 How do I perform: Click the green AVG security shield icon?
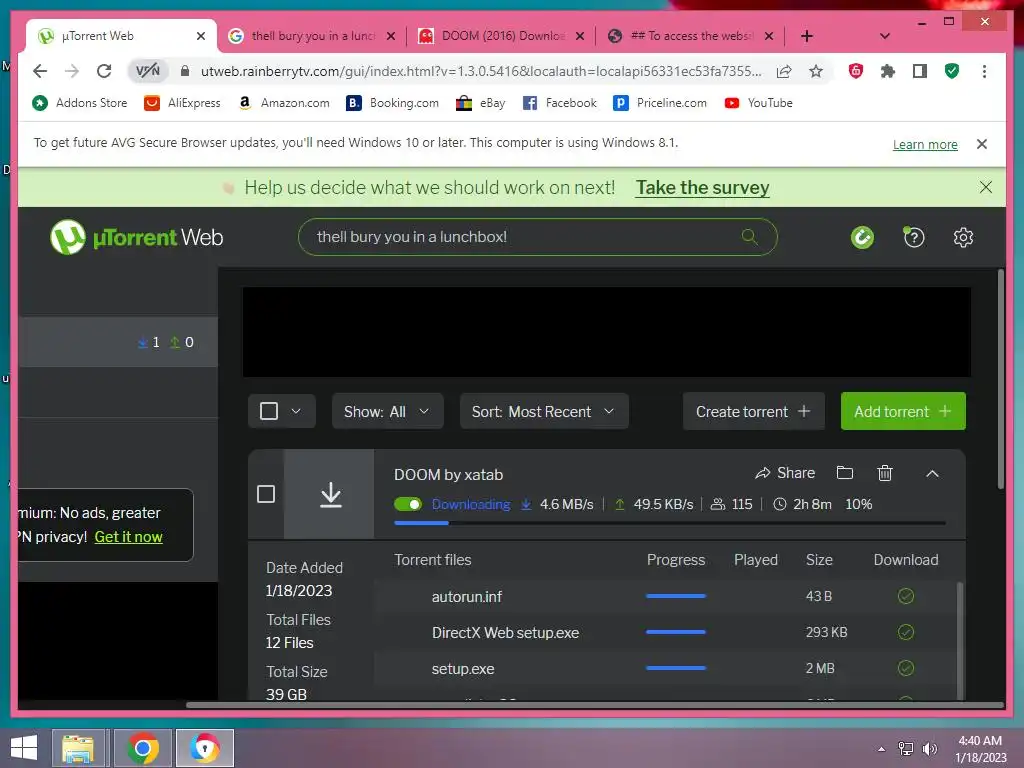(952, 71)
